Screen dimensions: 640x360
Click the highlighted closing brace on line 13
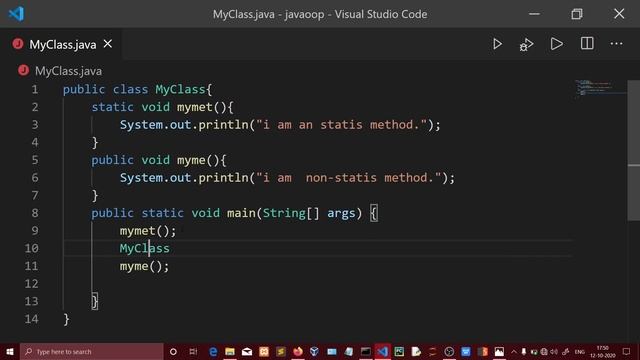pyautogui.click(x=95, y=302)
